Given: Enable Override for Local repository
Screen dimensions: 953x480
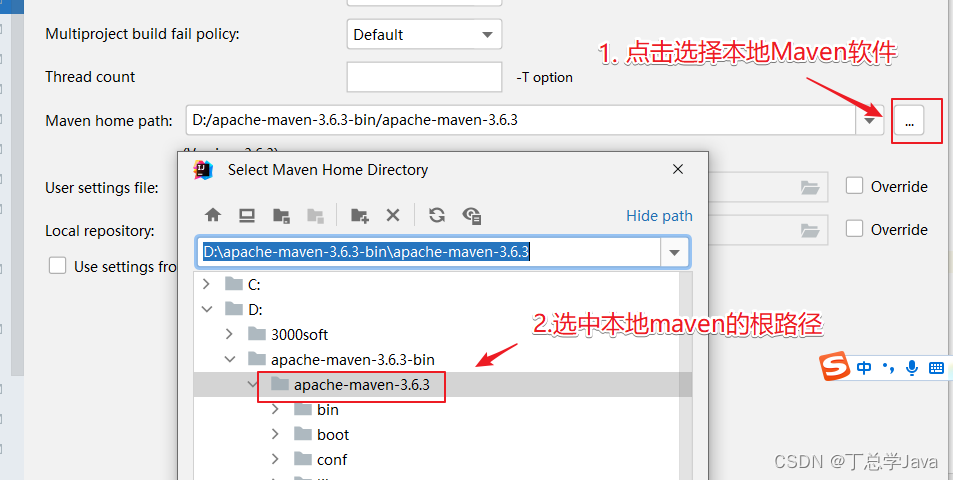Looking at the screenshot, I should 855,229.
